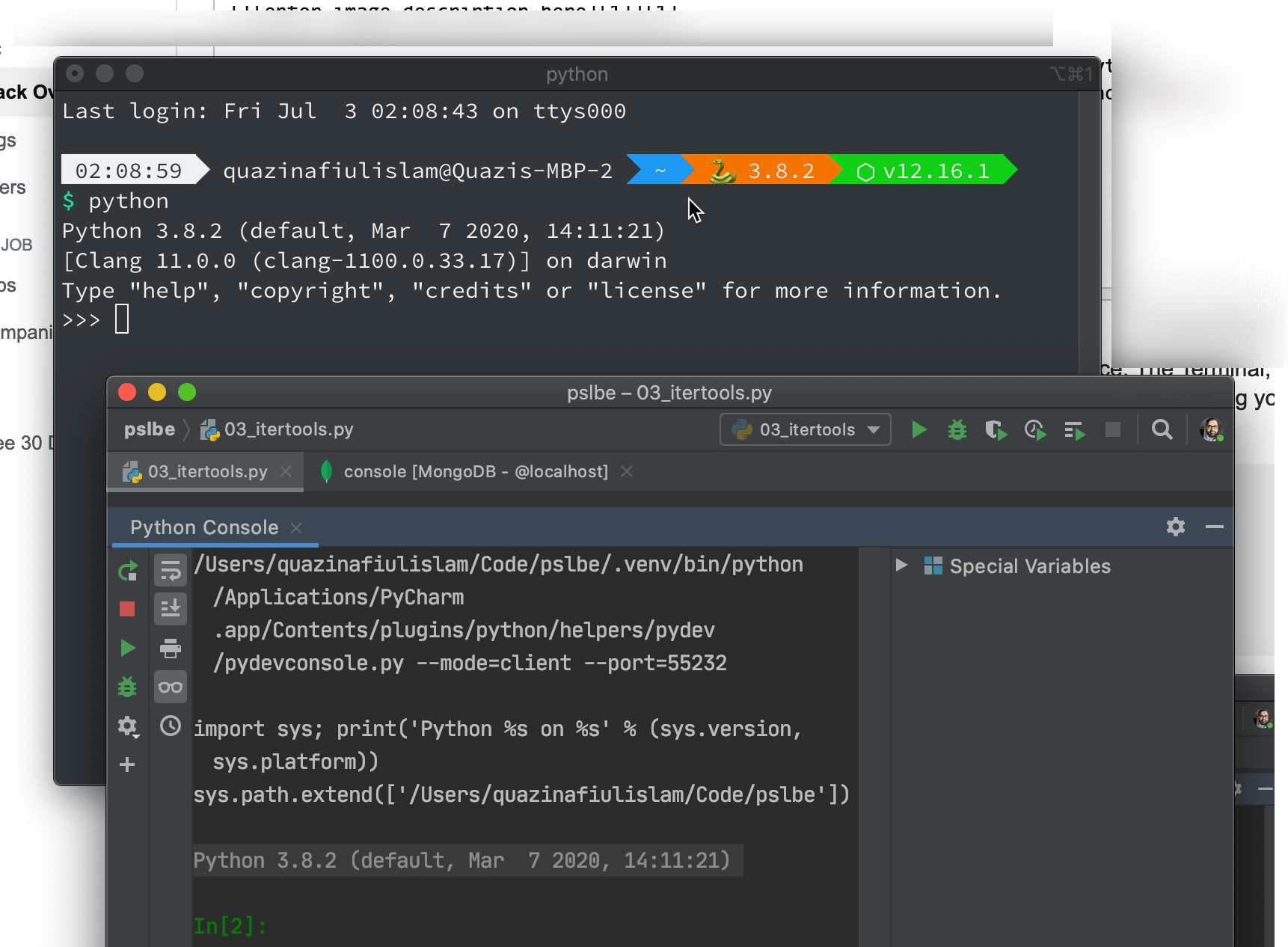
Task: Click the Special Variables label
Action: (x=1030, y=566)
